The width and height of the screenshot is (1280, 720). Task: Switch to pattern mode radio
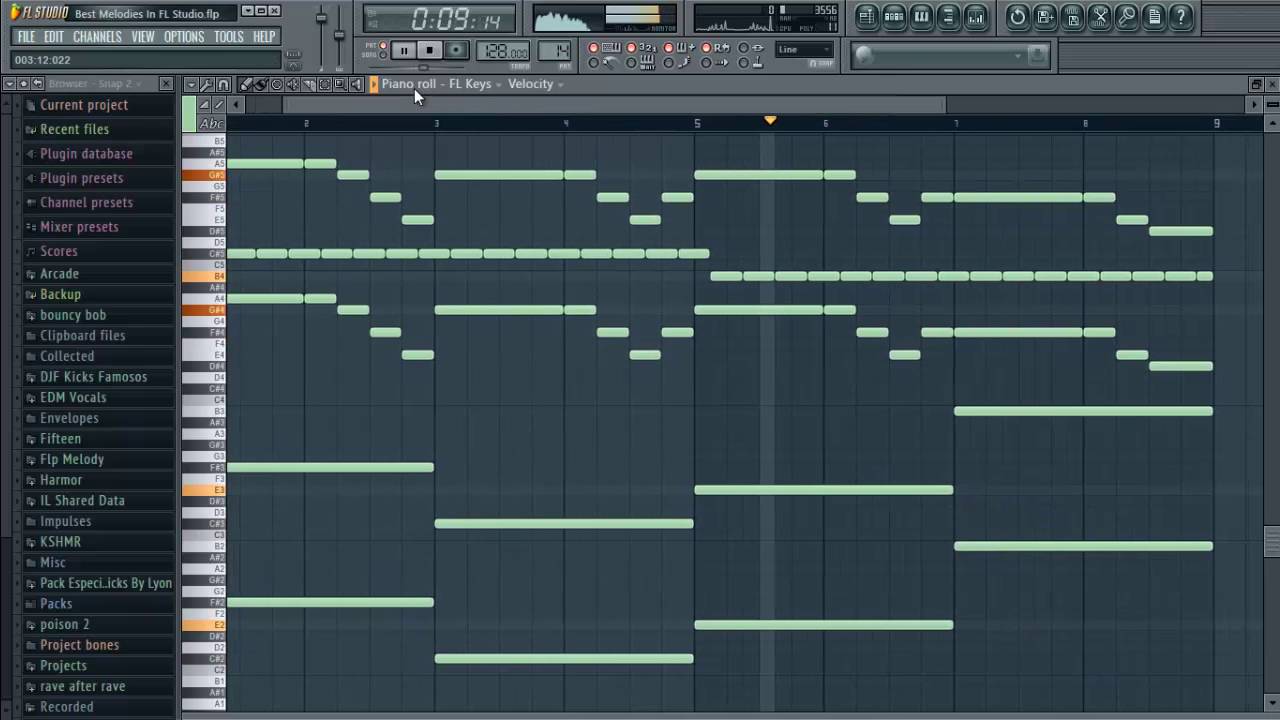pyautogui.click(x=383, y=45)
